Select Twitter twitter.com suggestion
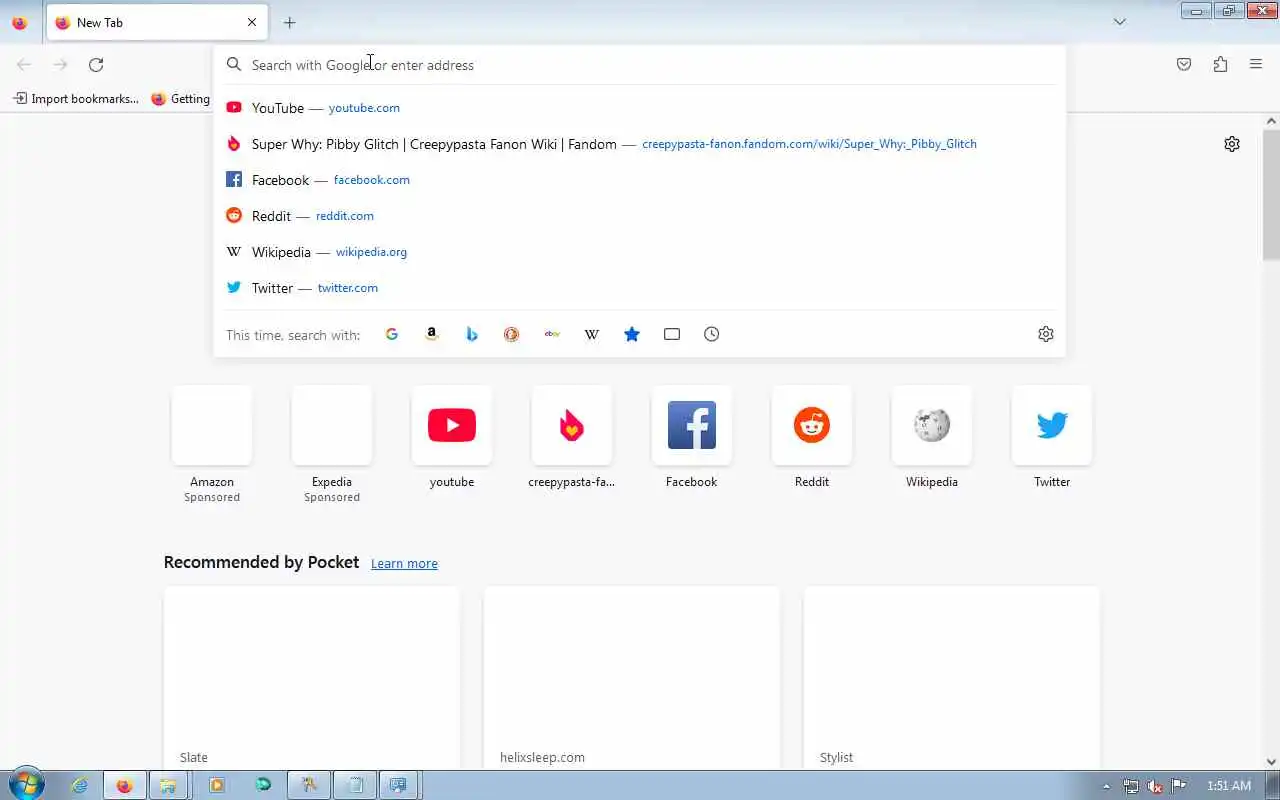1280x800 pixels. pyautogui.click(x=640, y=288)
